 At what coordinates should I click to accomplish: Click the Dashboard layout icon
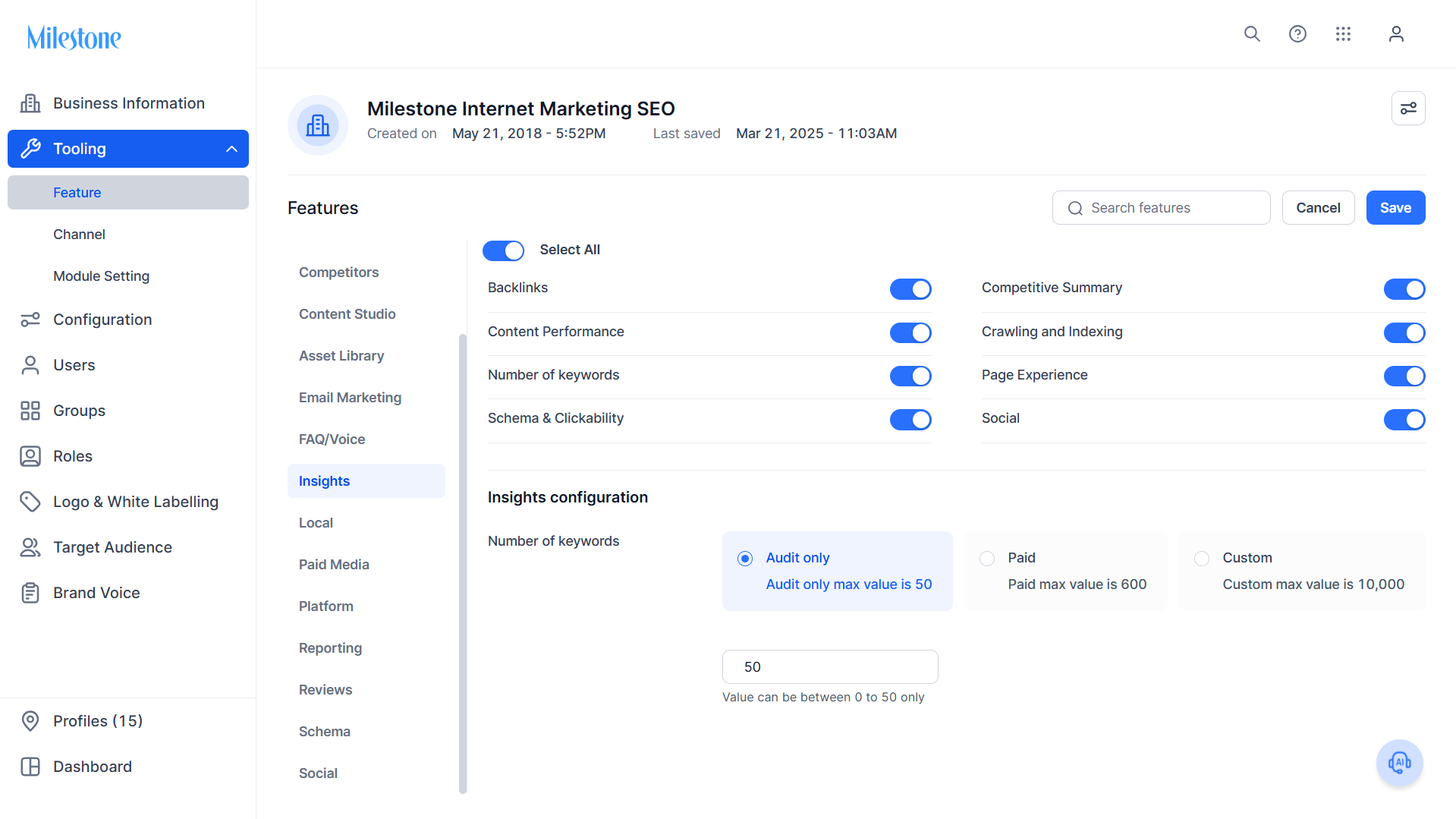pyautogui.click(x=30, y=767)
